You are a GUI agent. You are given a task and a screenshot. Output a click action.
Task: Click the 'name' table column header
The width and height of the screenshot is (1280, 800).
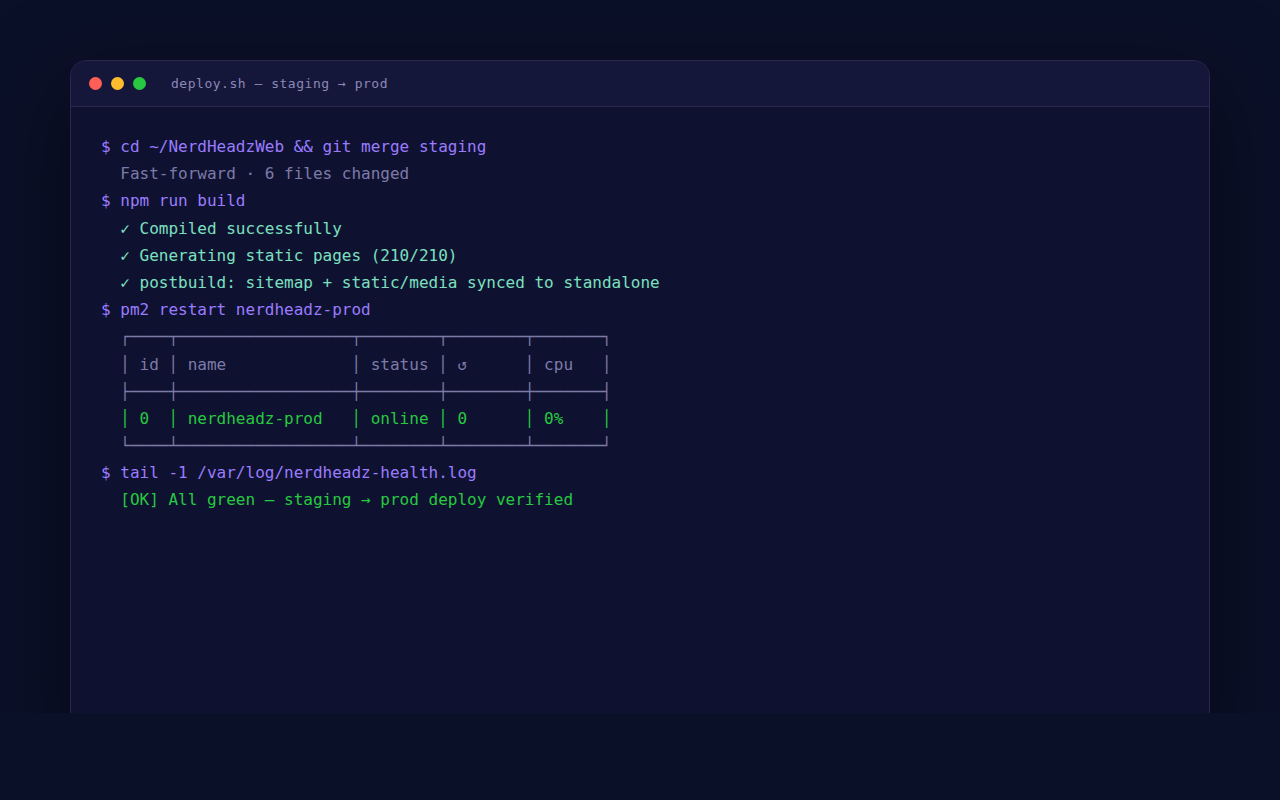click(207, 364)
